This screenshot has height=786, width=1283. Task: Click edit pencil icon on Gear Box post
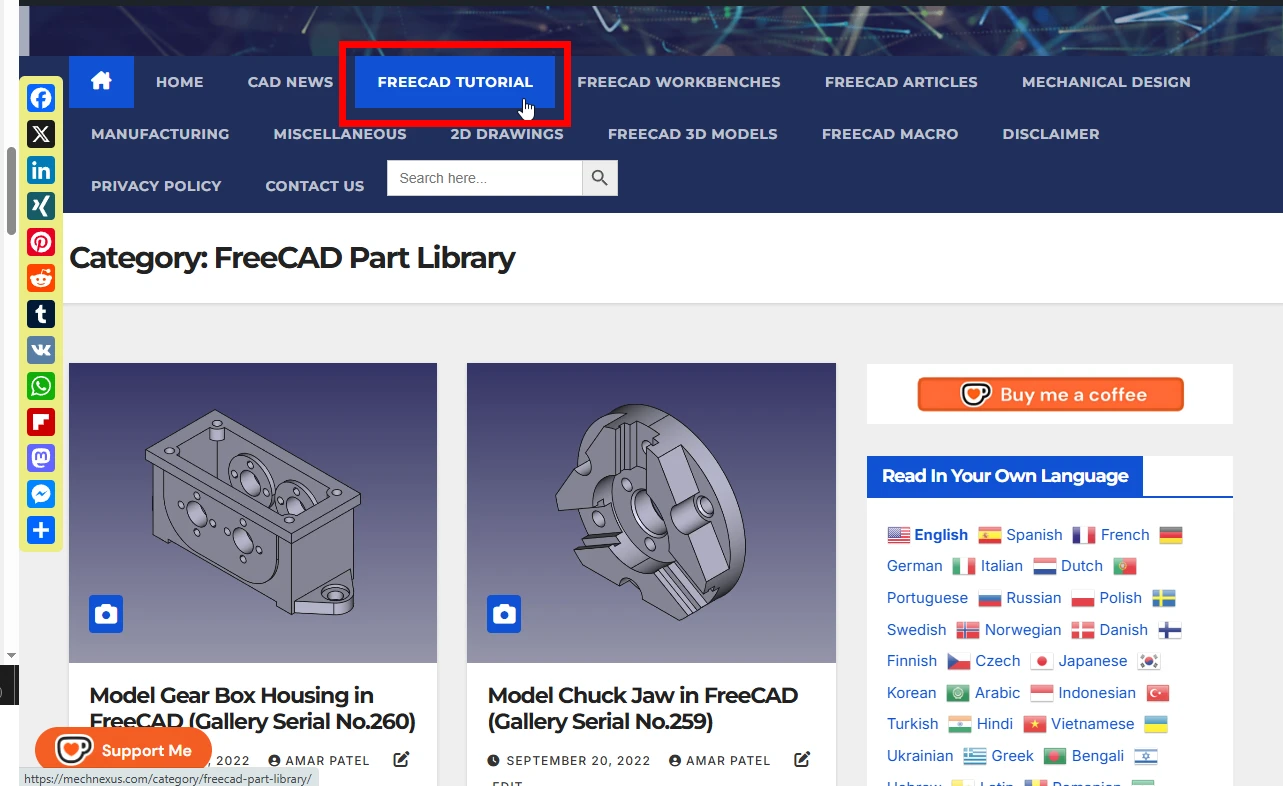tap(401, 759)
